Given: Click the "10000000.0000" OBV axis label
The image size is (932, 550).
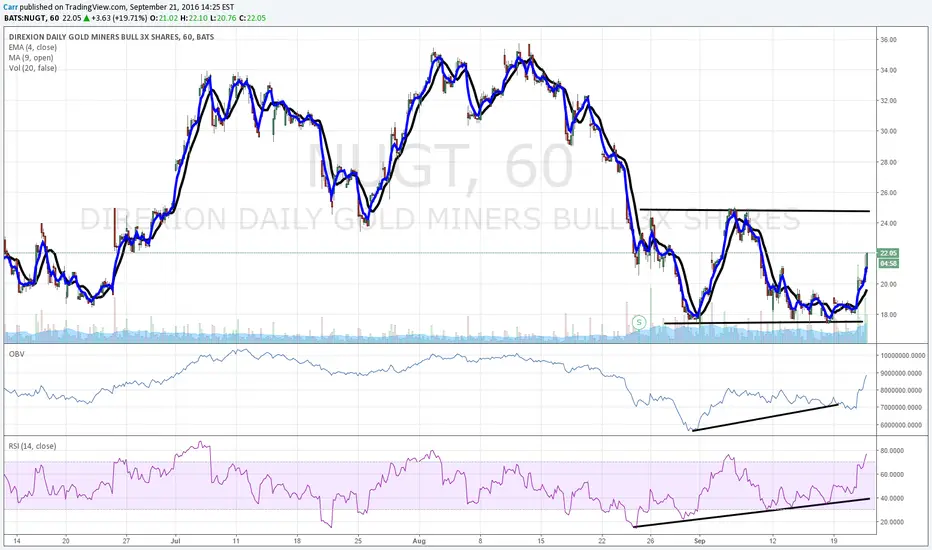Looking at the screenshot, I should 903,356.
